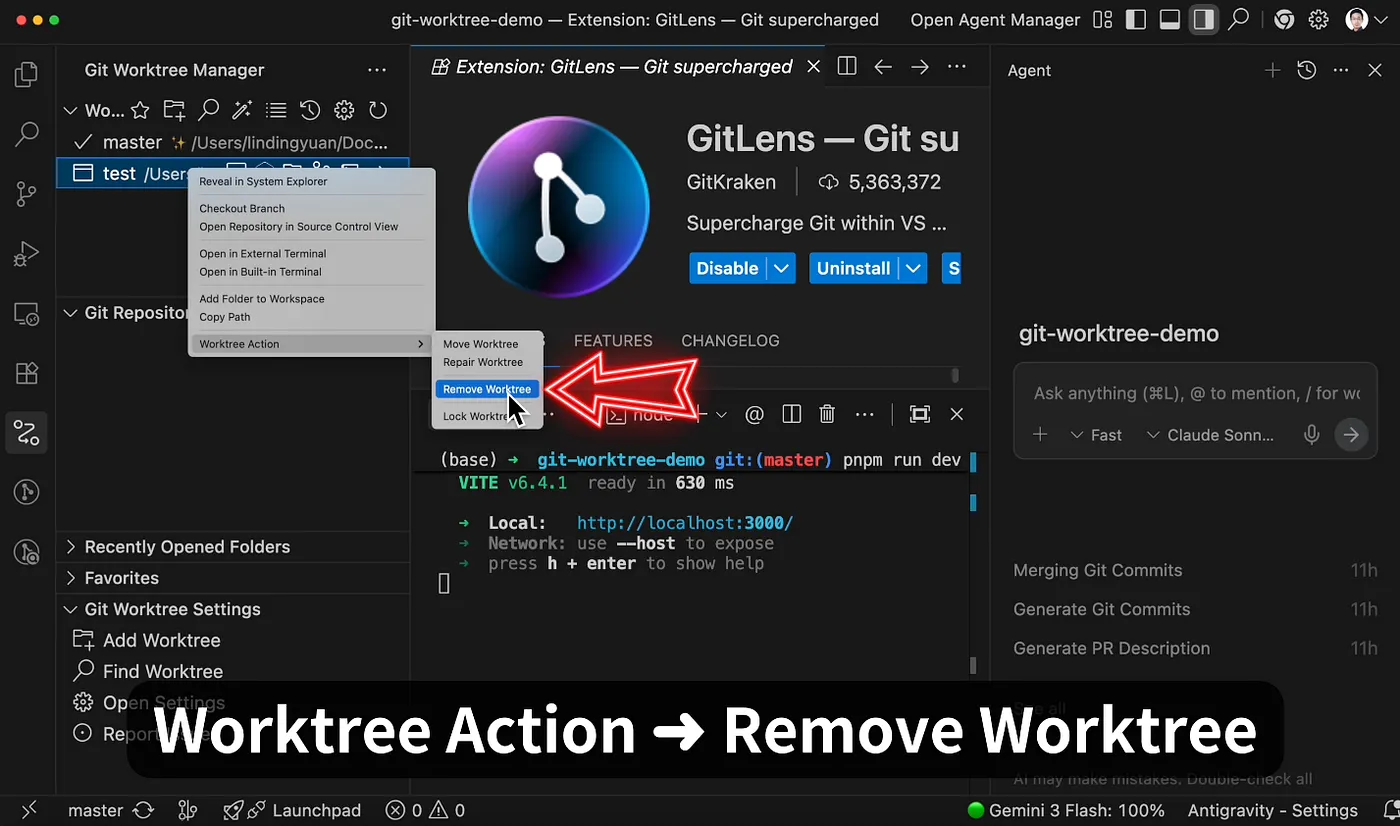The width and height of the screenshot is (1400, 826).
Task: Open settings gear in the title bar
Action: (1318, 20)
